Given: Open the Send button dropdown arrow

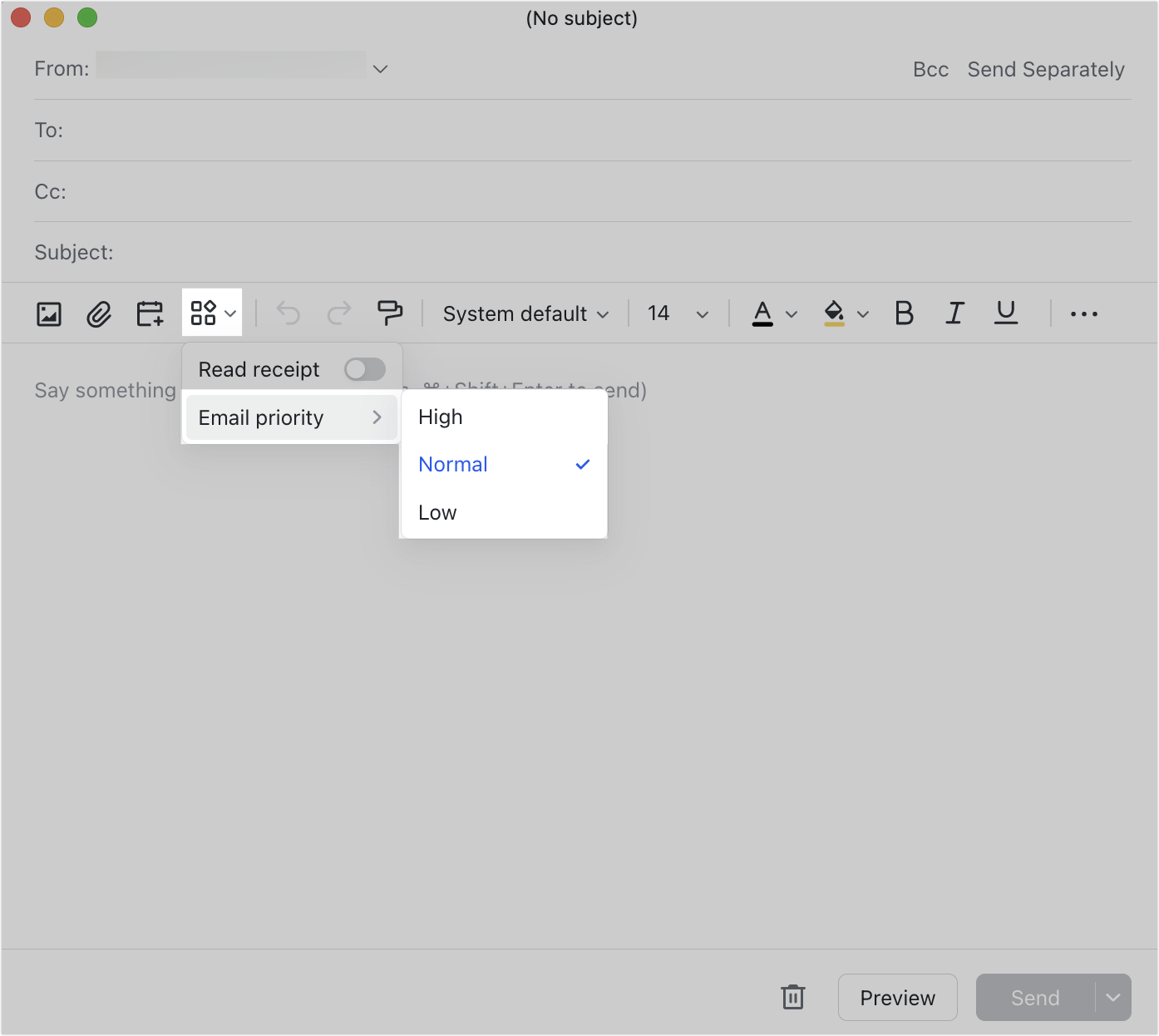Looking at the screenshot, I should pos(1112,997).
